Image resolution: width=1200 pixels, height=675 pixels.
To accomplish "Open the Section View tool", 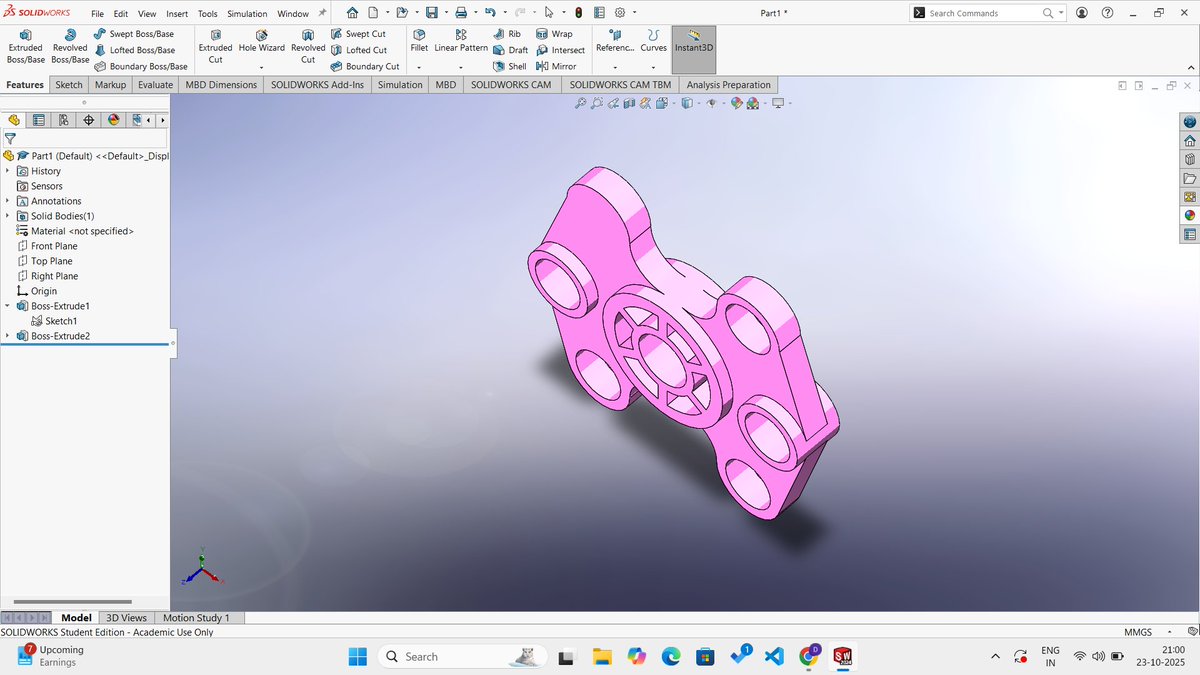I will tap(629, 103).
